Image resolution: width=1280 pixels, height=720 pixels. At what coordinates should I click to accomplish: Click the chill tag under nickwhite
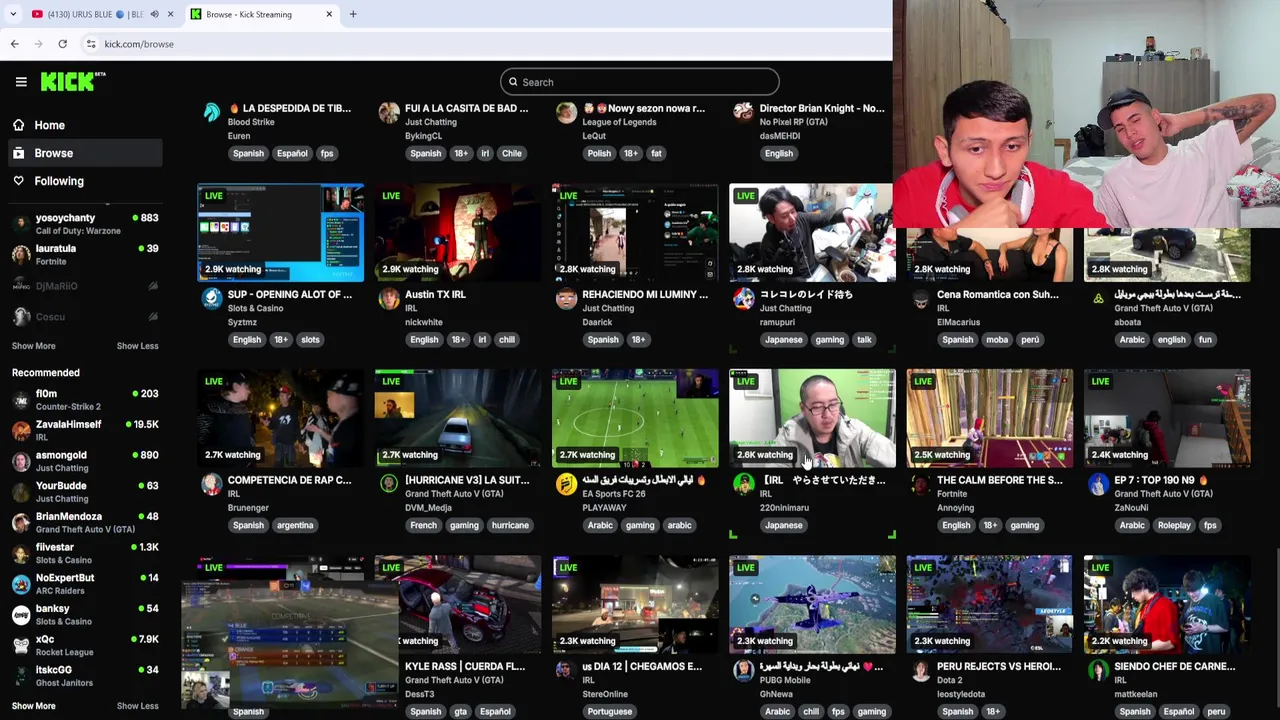coord(507,340)
